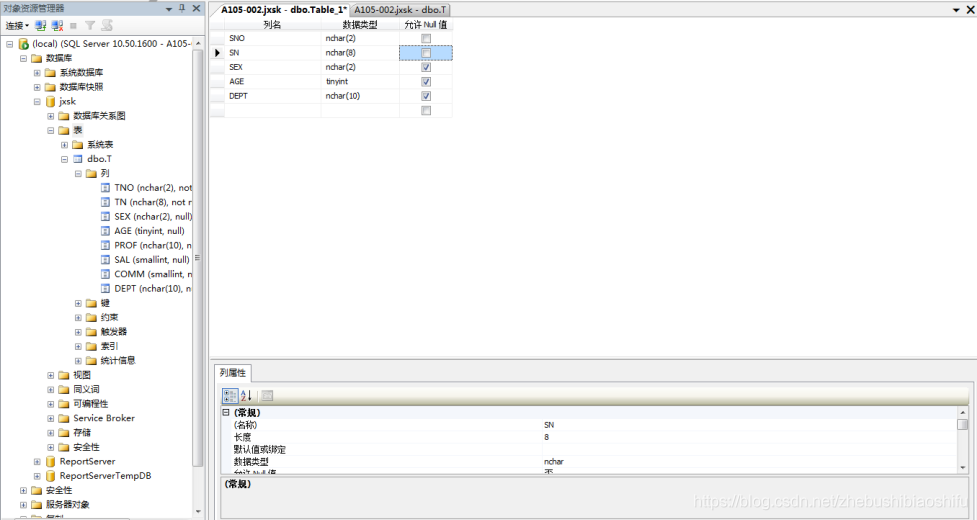Click the alphabetical sort icon in column properties
Viewport: 977px width, 520px height.
pos(246,395)
